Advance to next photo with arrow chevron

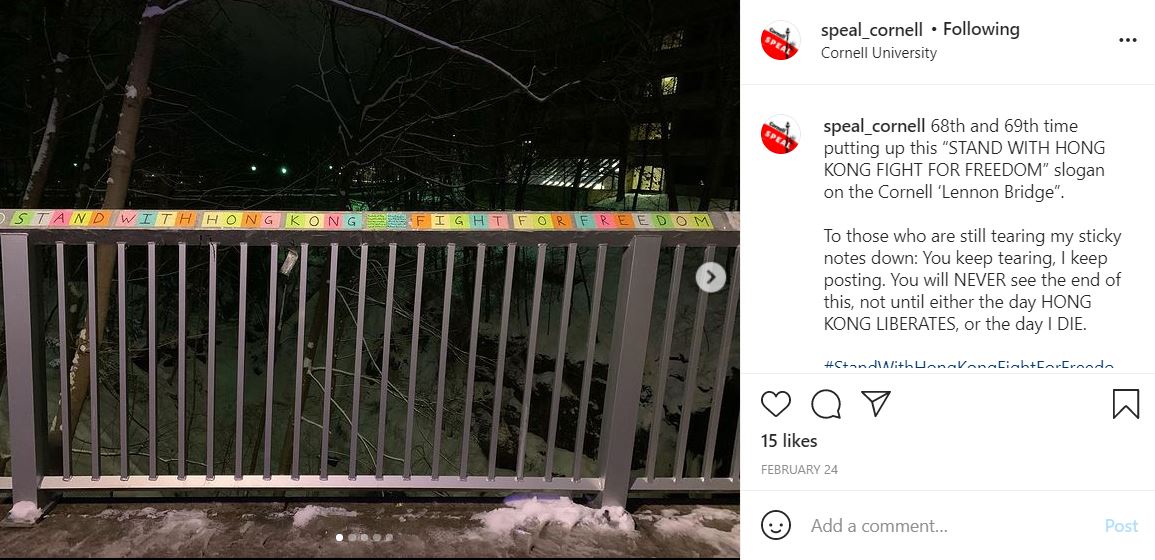pos(711,277)
